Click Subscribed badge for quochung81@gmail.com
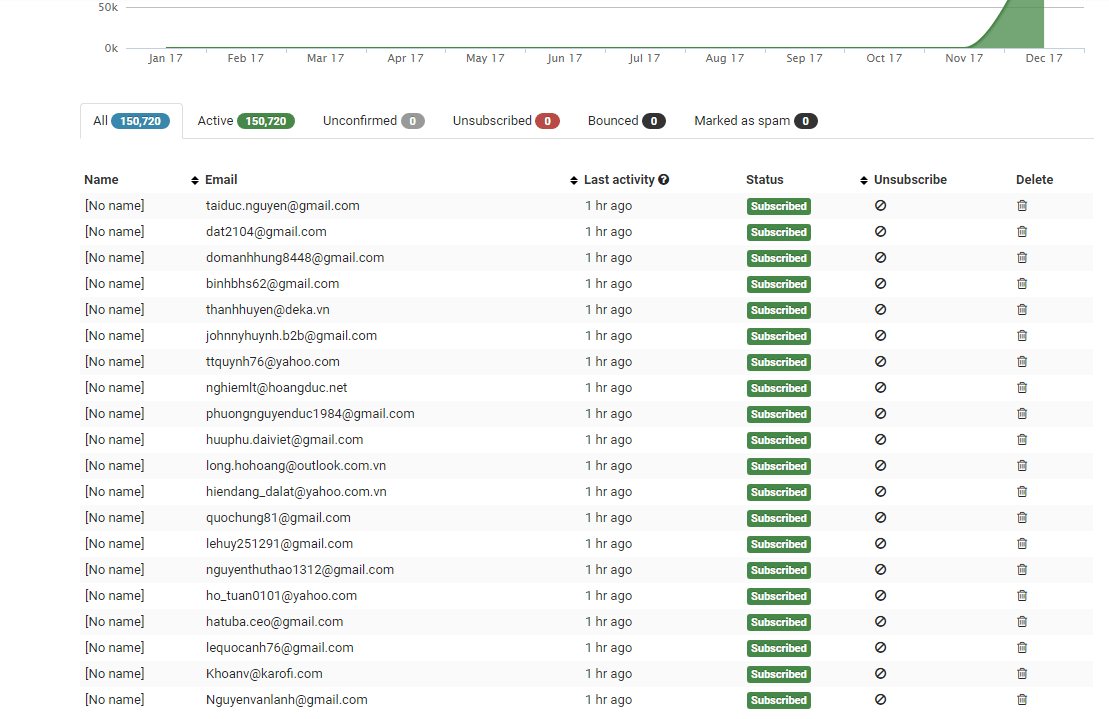Screen dimensions: 1109x719 tap(779, 518)
